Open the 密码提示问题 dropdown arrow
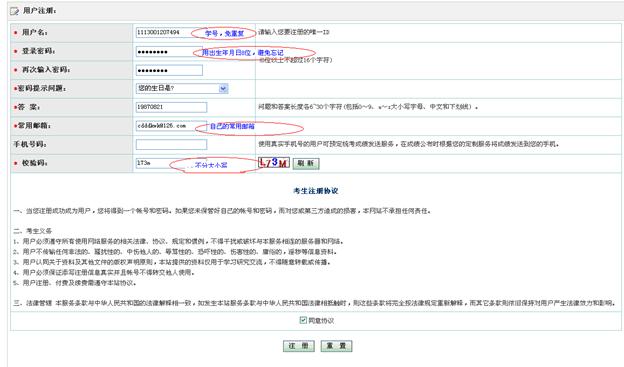 [223, 88]
